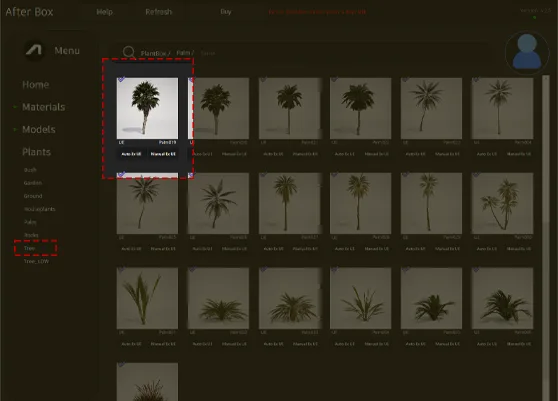Click Buy in the top bar
This screenshot has height=401, width=558.
click(226, 12)
